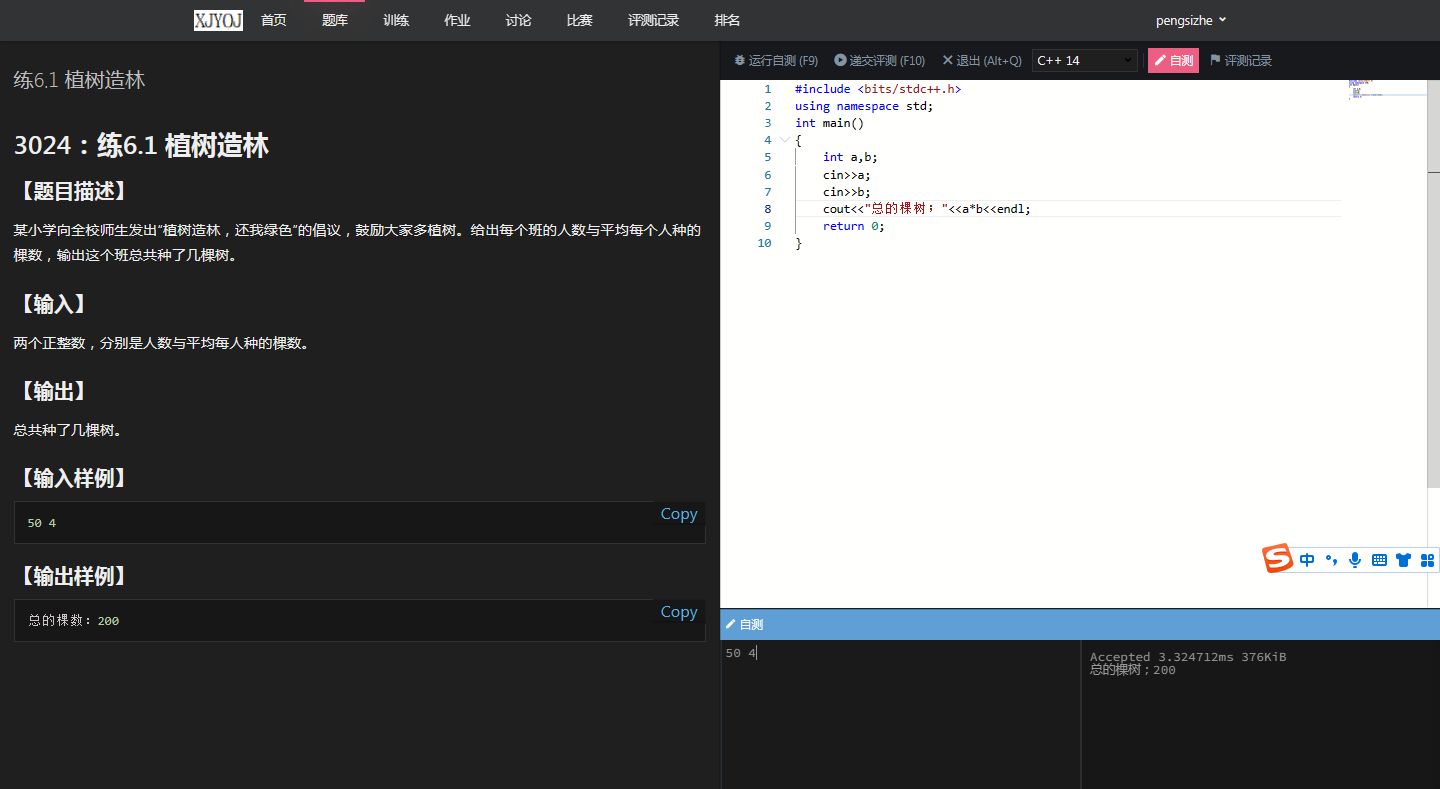This screenshot has height=789, width=1440.
Task: Click 递交评测 (F10) button
Action: pyautogui.click(x=880, y=61)
